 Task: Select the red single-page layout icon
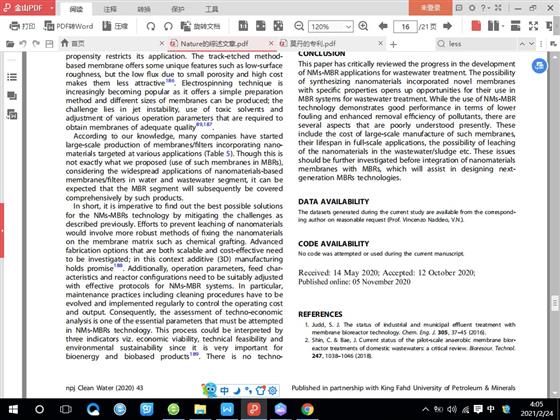pos(476,26)
